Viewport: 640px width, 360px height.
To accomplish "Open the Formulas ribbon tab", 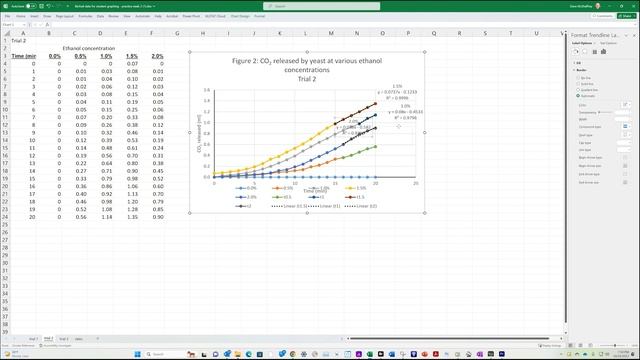I will (85, 16).
